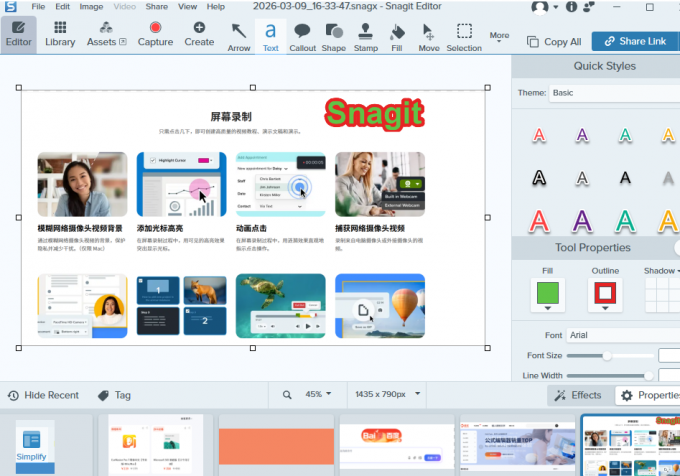Click the red Outline color swatch
Screen dimensions: 680x476
pyautogui.click(x=605, y=293)
